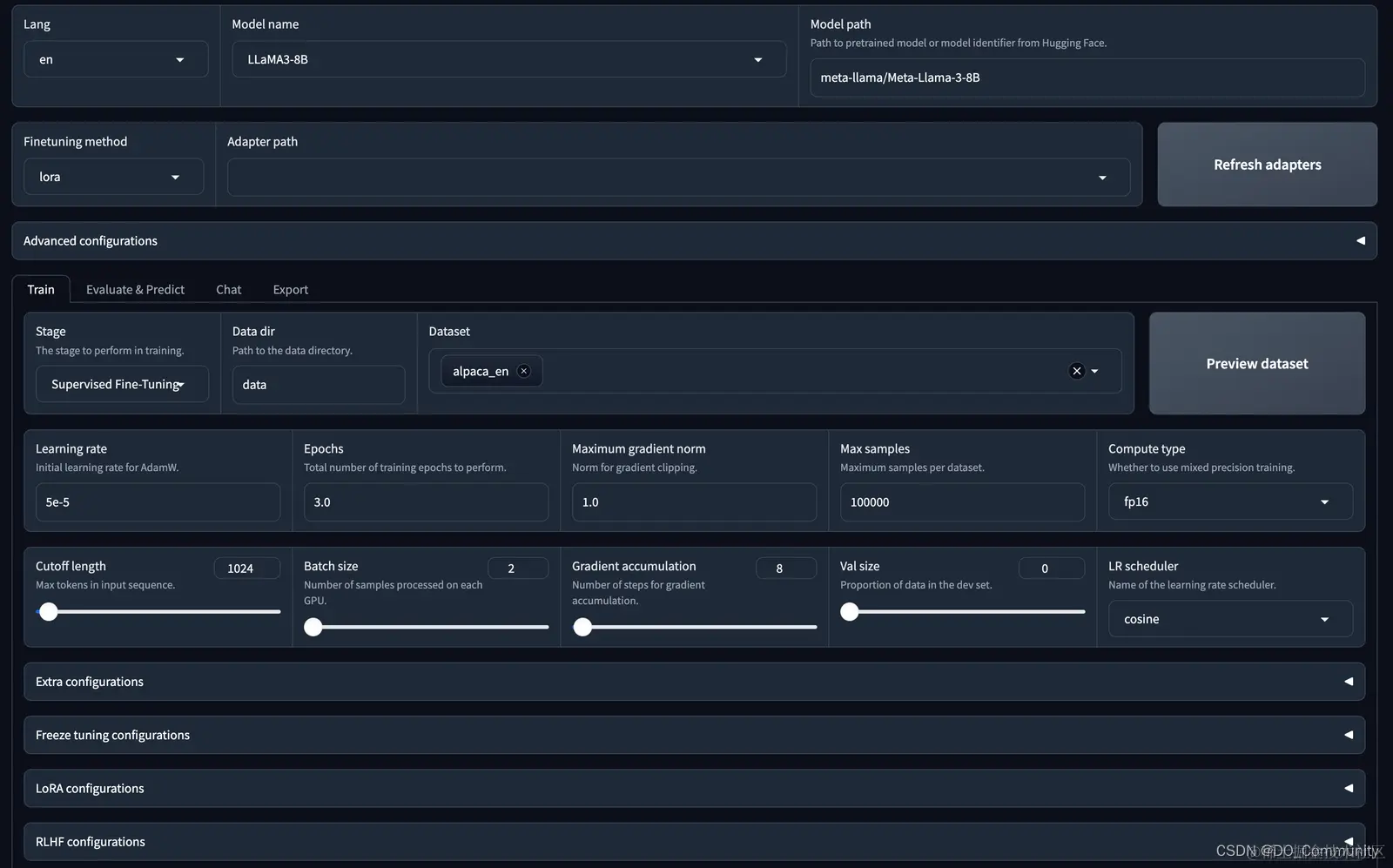Click the Preview dataset button
Viewport: 1393px width, 868px height.
pos(1257,363)
